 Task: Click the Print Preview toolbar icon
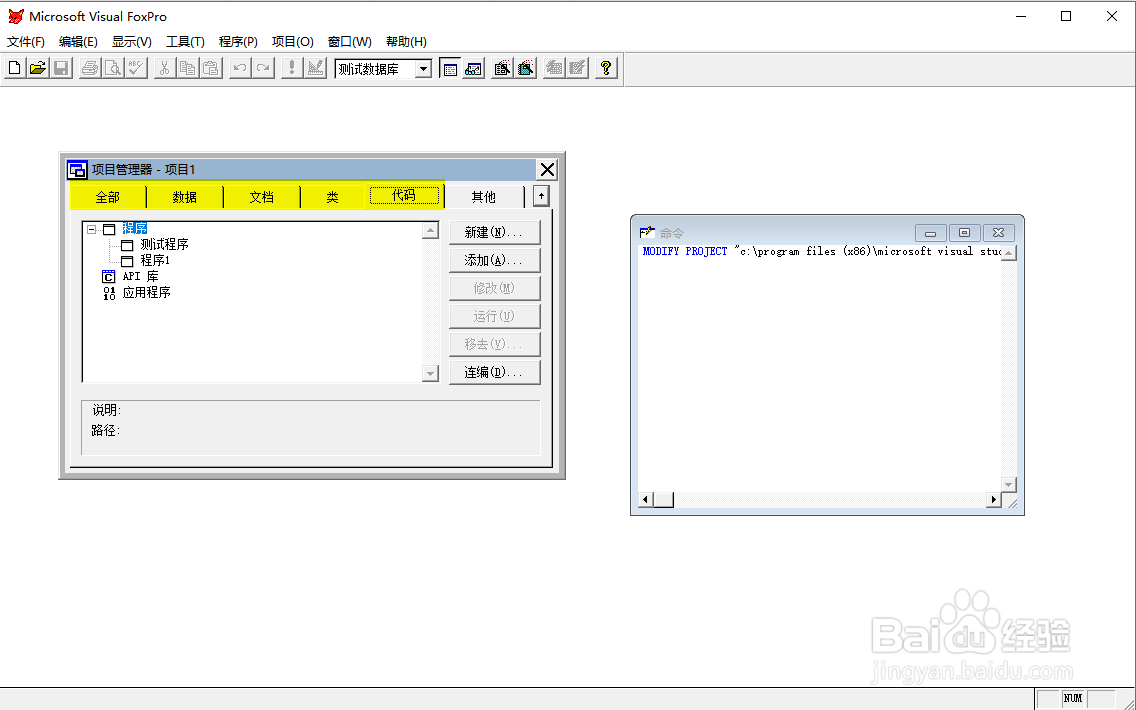coord(113,68)
